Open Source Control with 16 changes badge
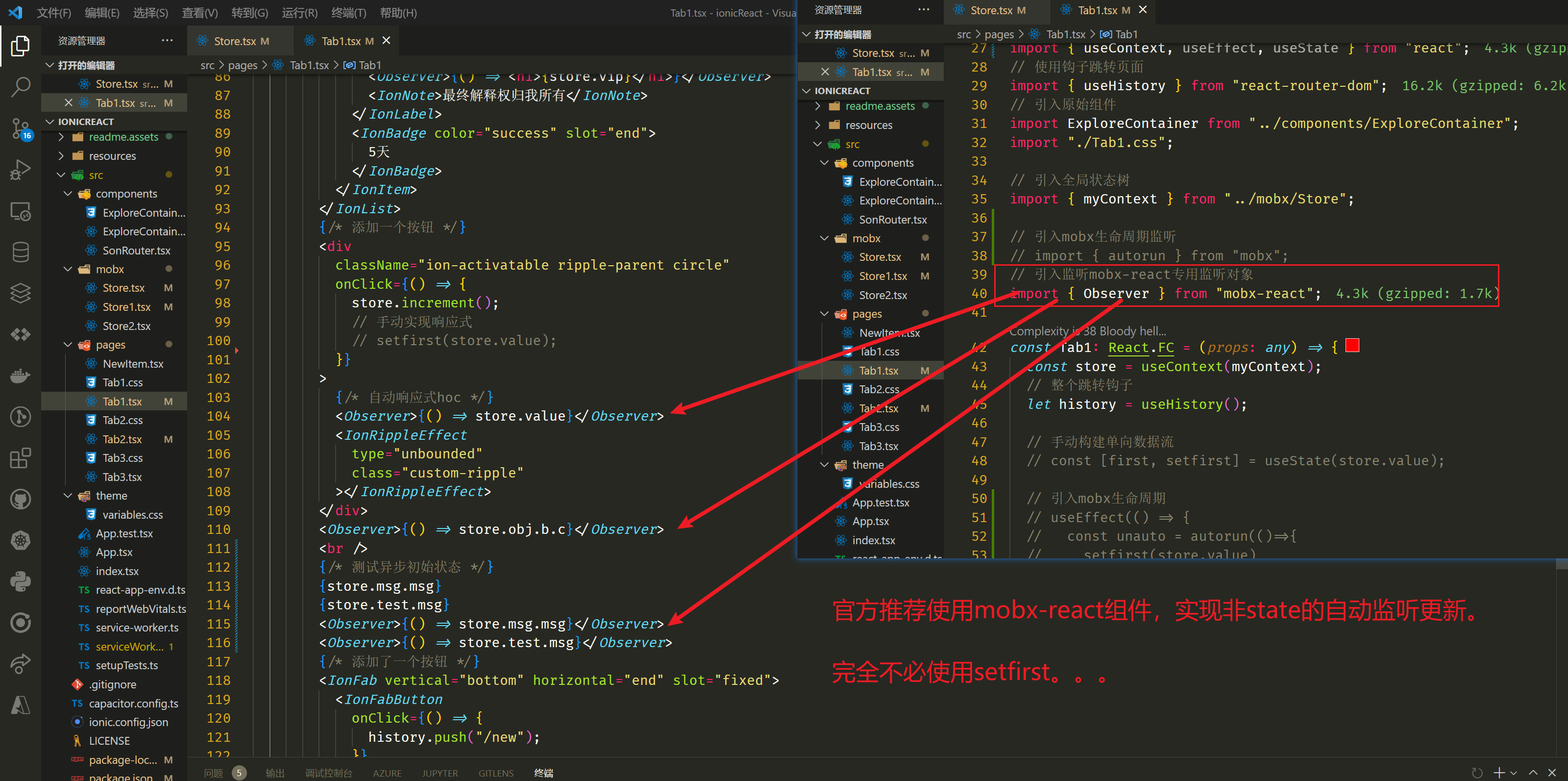The height and width of the screenshot is (781, 1568). coord(20,128)
